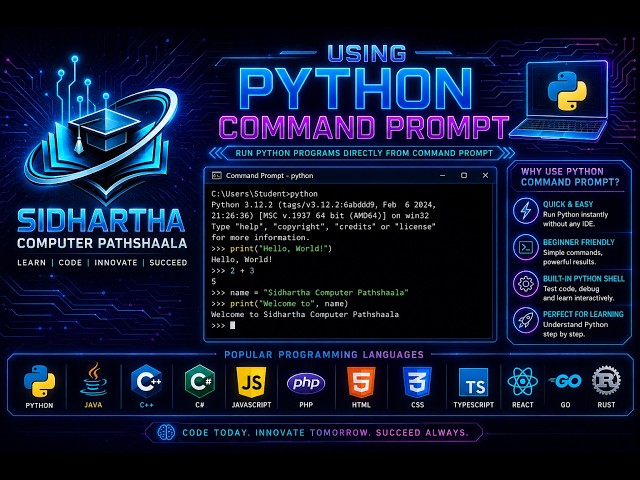Click the 'COMMAND PROMPT' purple title
The height and width of the screenshot is (480, 640).
tap(364, 127)
